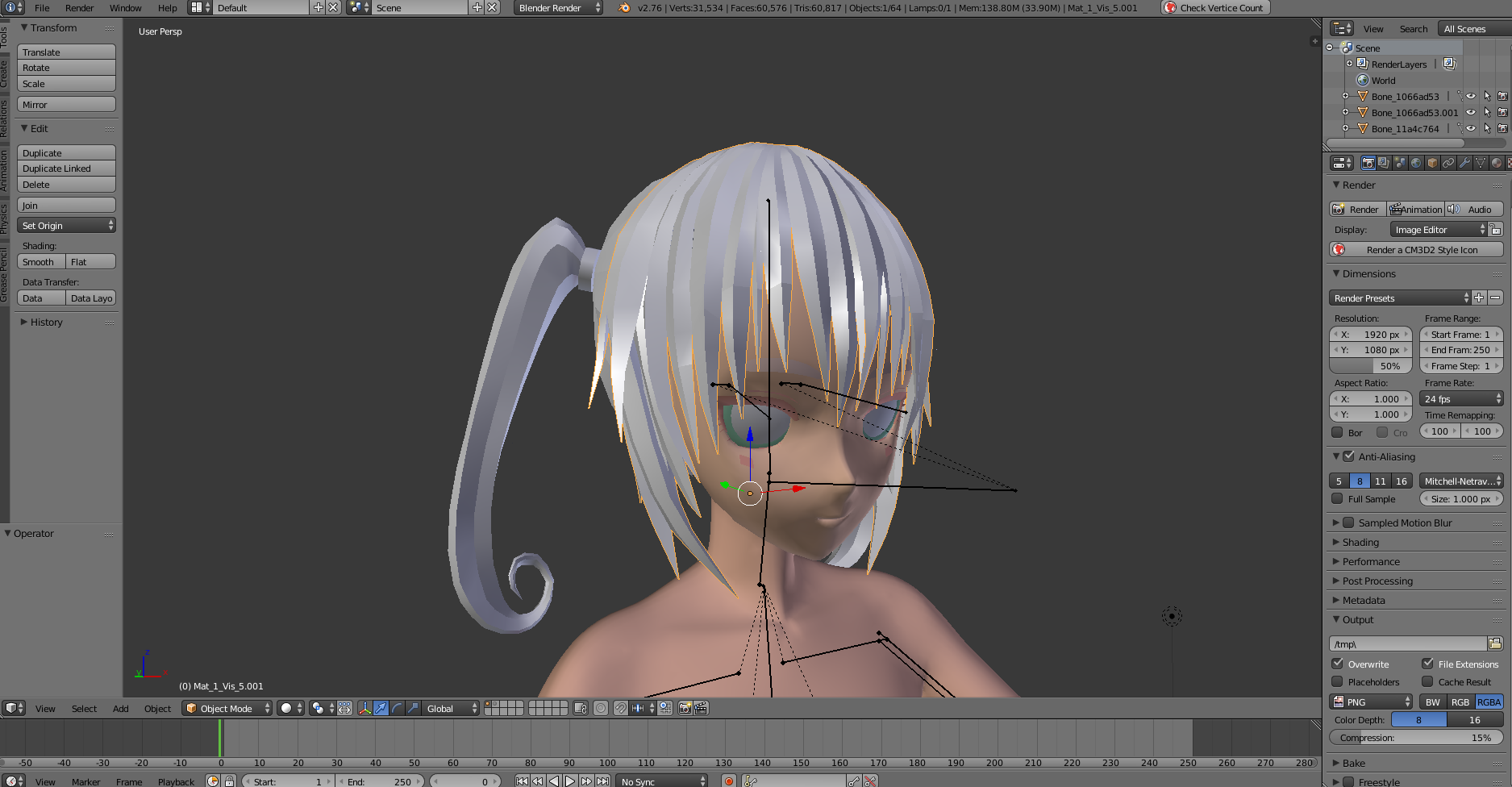Toggle the File Extensions checkbox
1512x787 pixels.
(x=1427, y=664)
